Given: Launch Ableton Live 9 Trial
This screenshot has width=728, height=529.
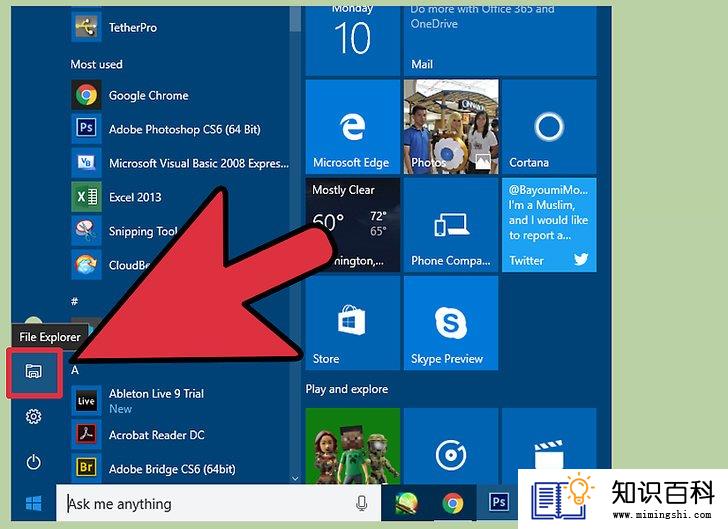Looking at the screenshot, I should pos(179,400).
